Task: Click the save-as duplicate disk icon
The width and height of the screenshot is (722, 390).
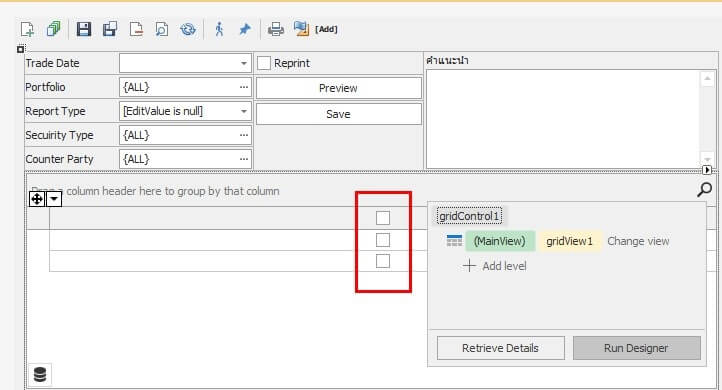Action: (x=110, y=29)
